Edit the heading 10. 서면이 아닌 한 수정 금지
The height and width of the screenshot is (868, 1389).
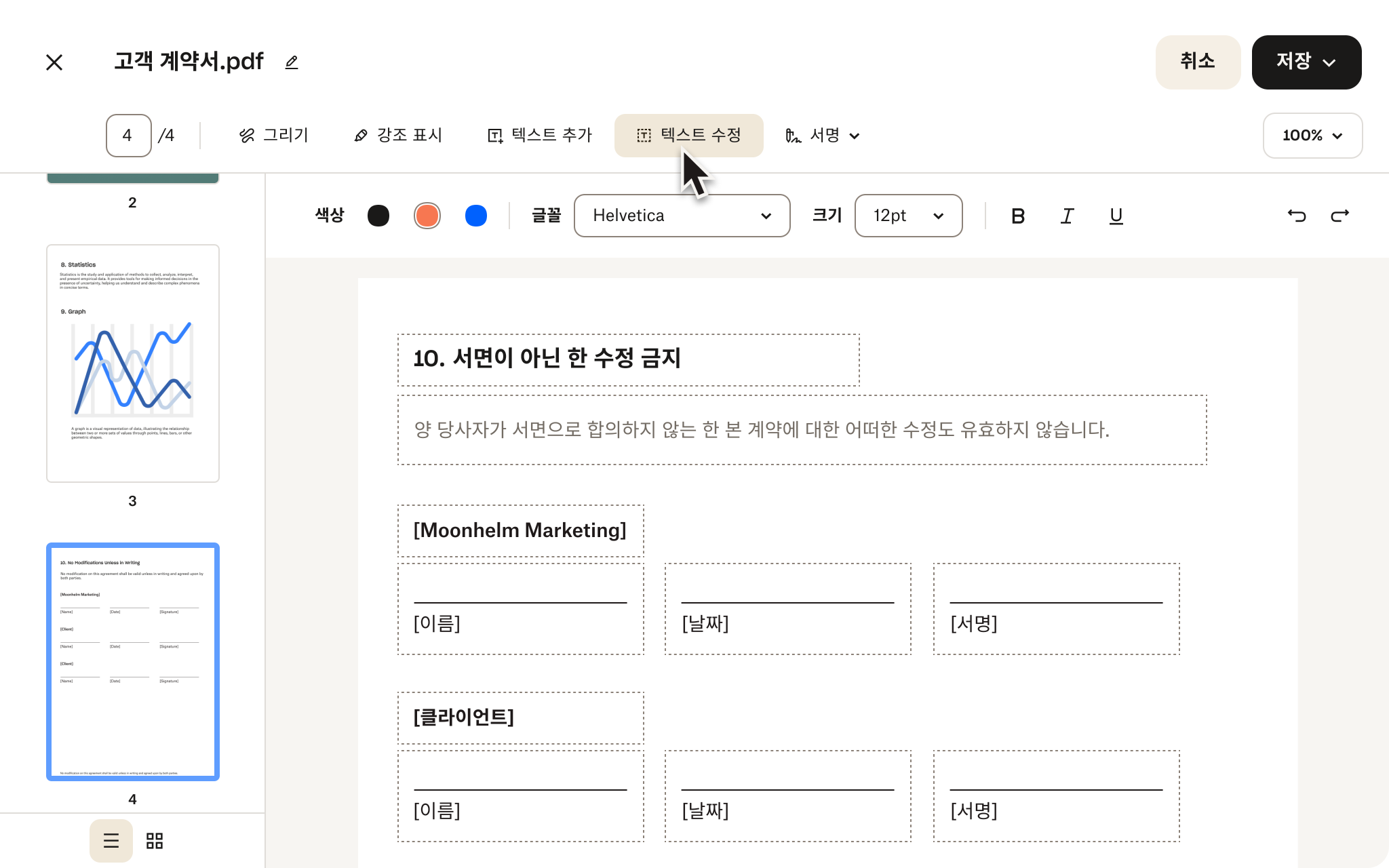point(628,359)
